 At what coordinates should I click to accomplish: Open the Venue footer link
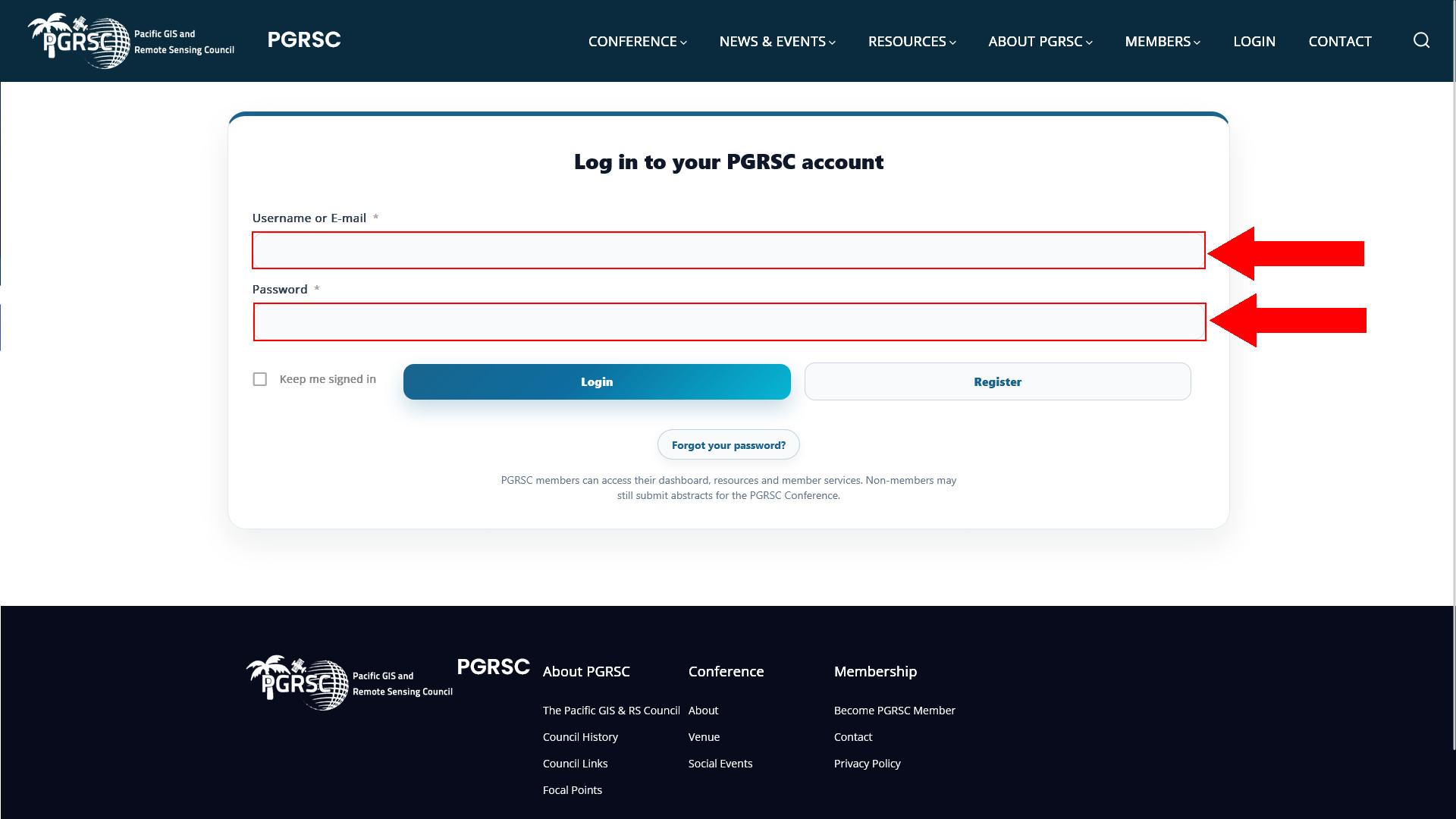click(704, 737)
